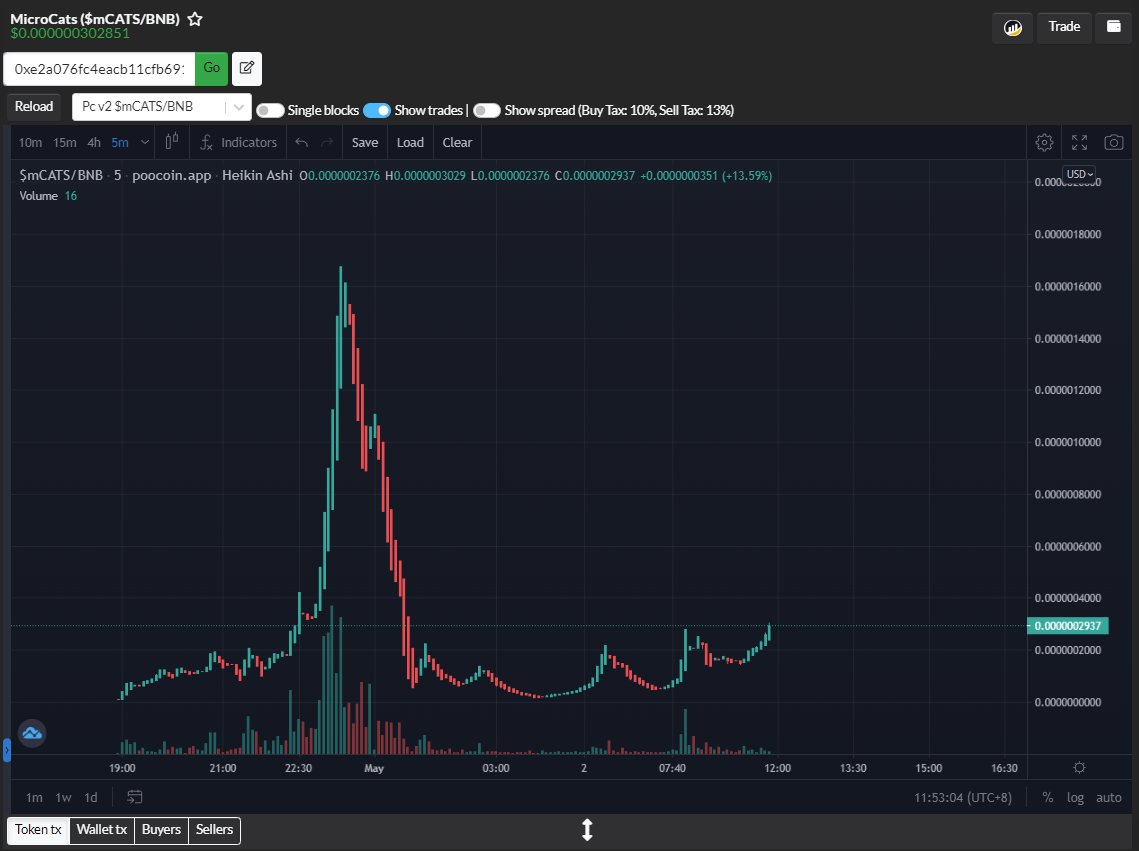Toggle log scale mode

click(x=1075, y=797)
